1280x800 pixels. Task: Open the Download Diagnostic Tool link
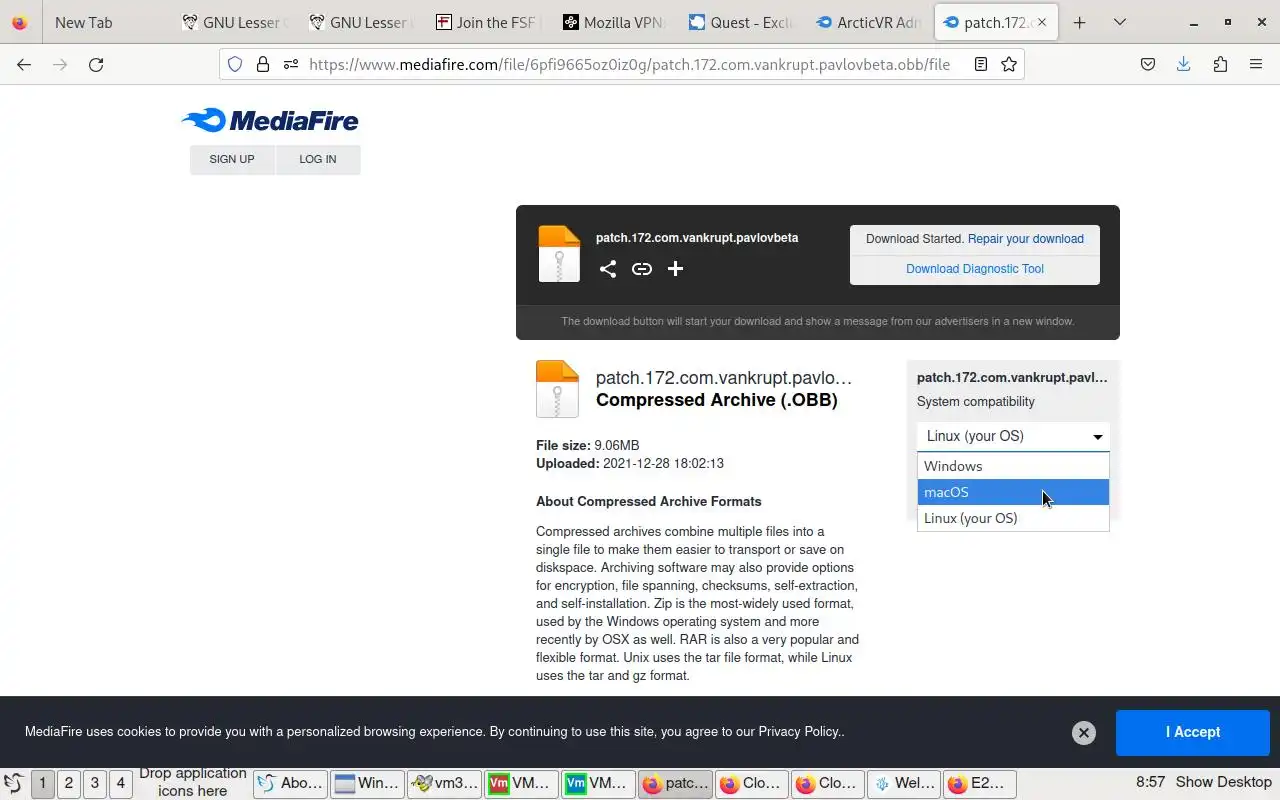[975, 269]
